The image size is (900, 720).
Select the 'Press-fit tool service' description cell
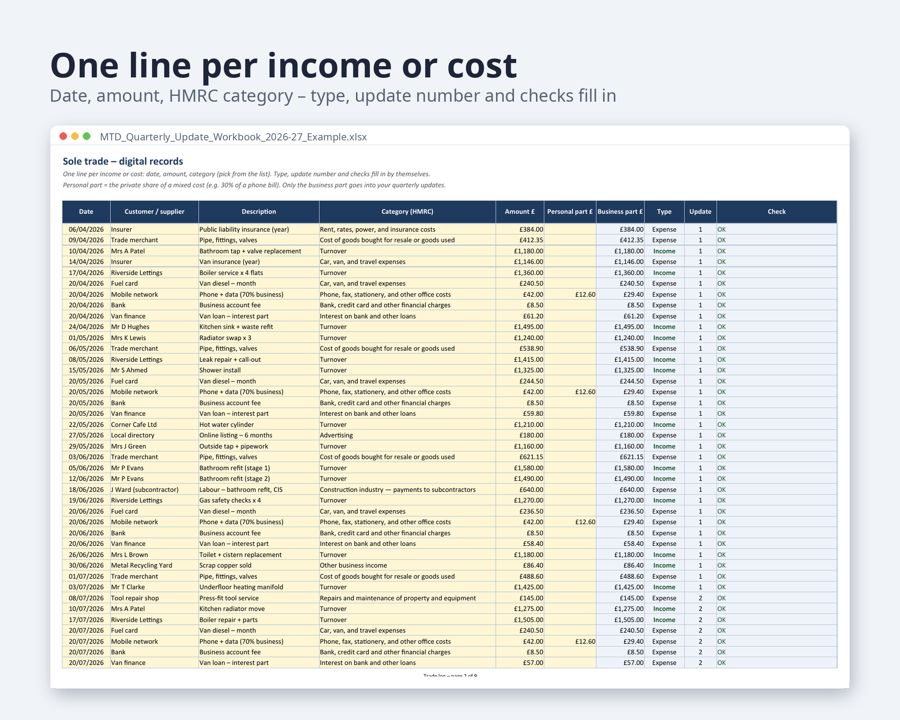(259, 598)
